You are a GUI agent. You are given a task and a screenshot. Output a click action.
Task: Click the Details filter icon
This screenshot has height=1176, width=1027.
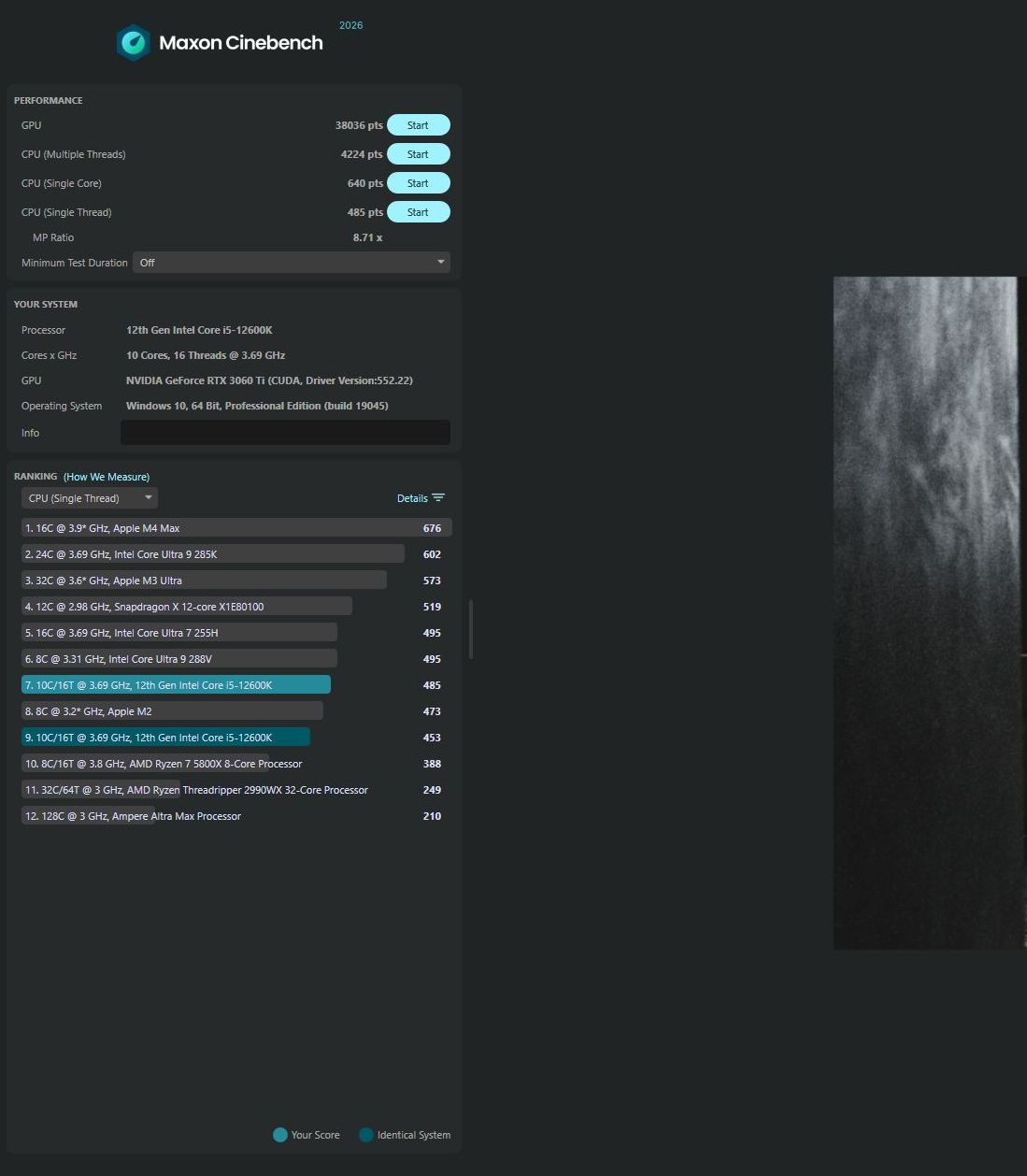click(x=438, y=498)
